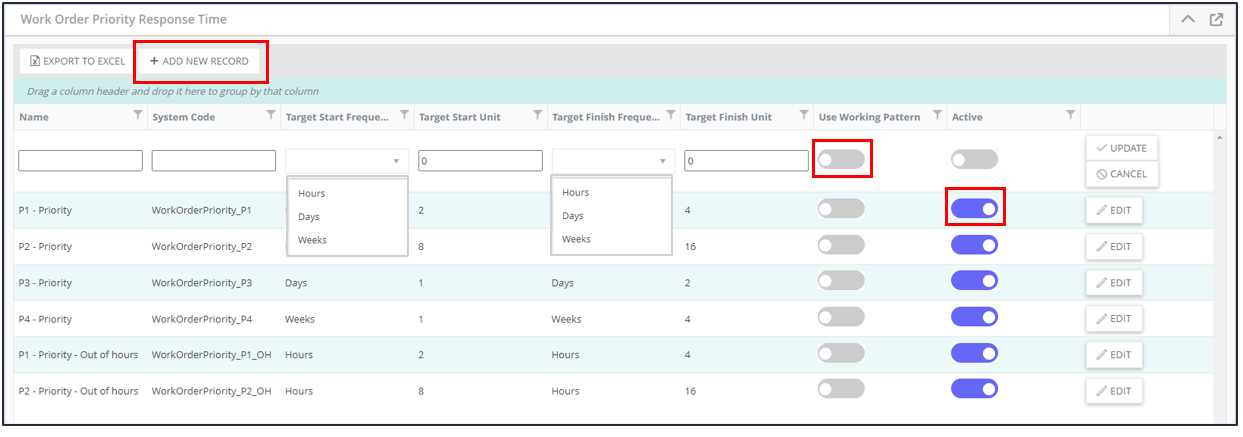
Task: Sort by Target Finish Unit header
Action: coord(728,117)
